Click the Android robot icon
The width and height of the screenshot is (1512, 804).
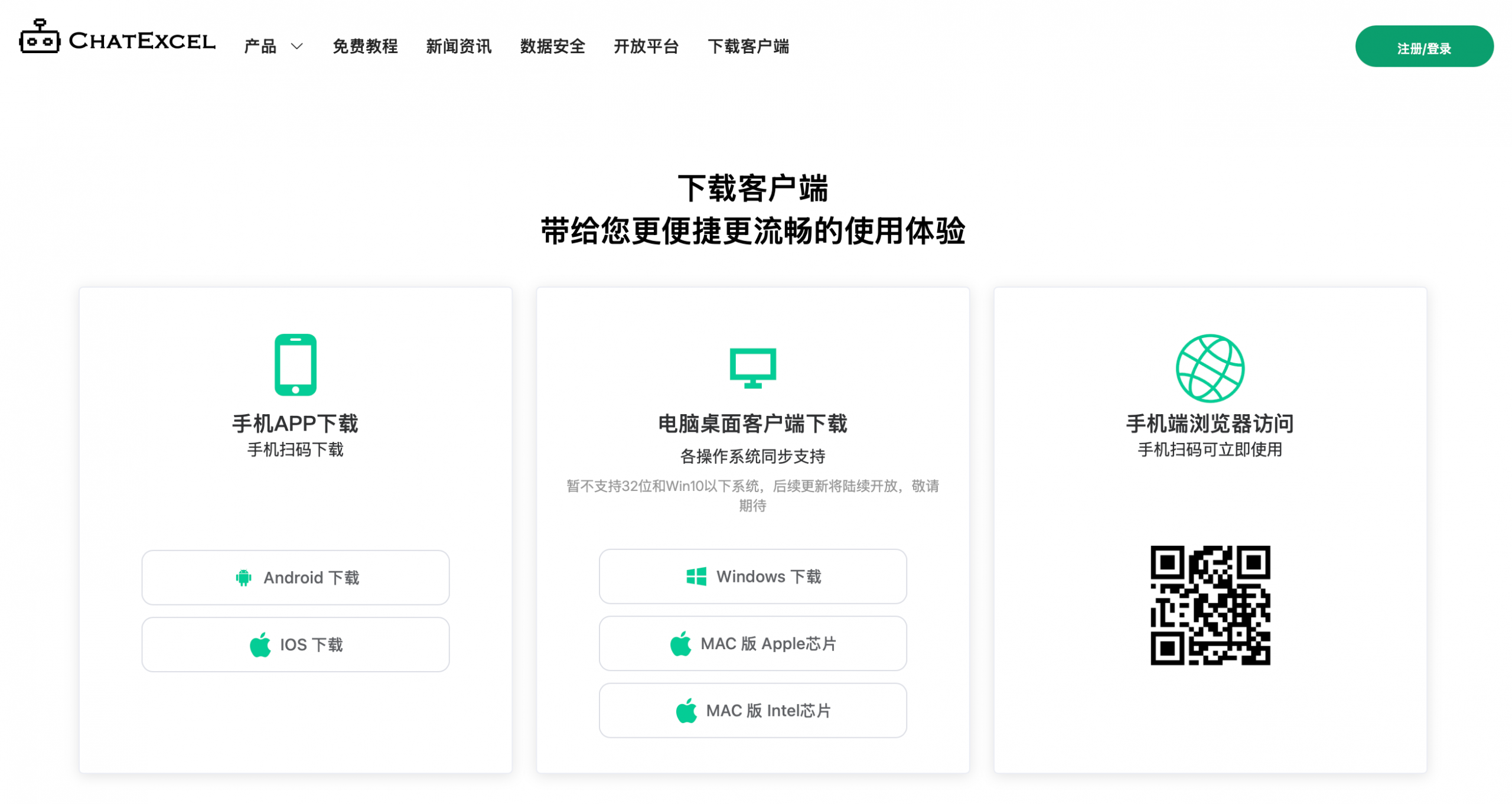tap(243, 577)
